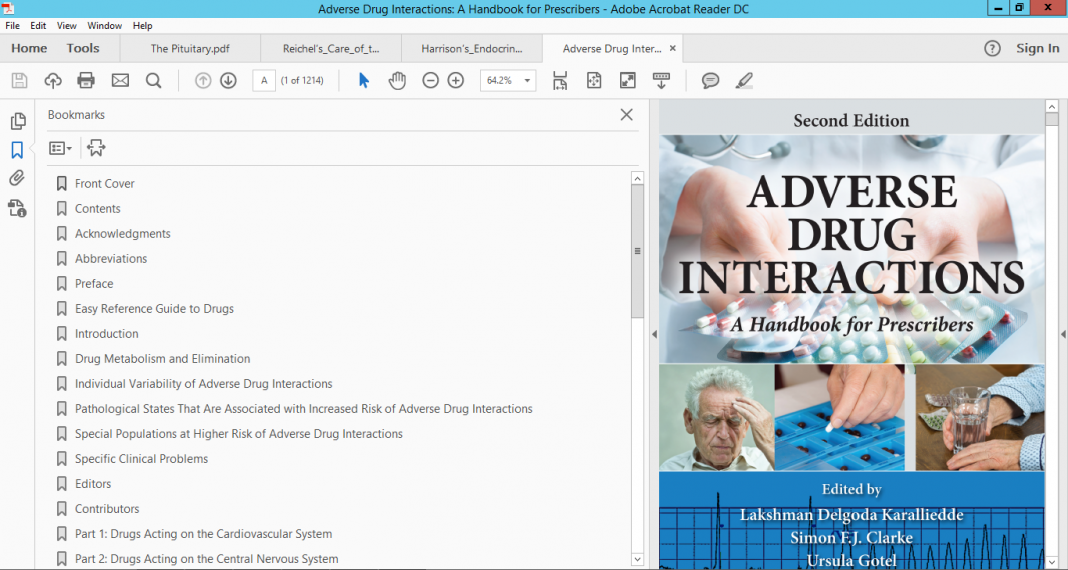Image resolution: width=1068 pixels, height=570 pixels.
Task: Click the Zoom in plus icon
Action: click(456, 80)
